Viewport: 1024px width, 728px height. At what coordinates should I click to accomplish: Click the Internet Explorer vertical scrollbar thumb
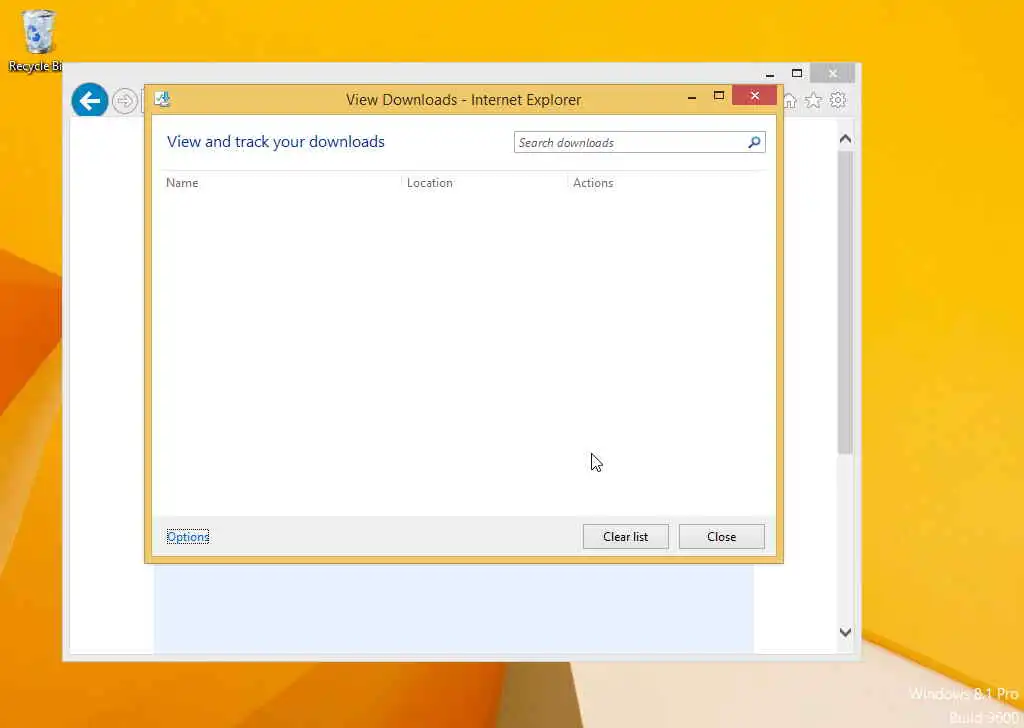pos(845,302)
